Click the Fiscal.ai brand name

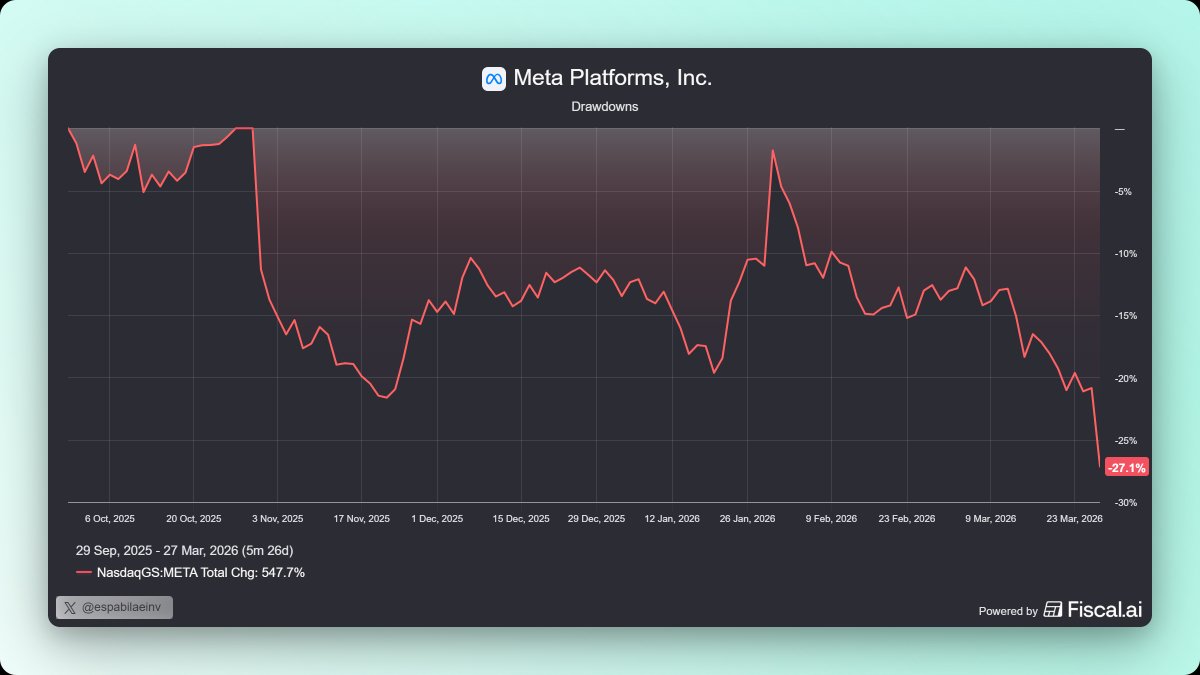(x=1105, y=610)
